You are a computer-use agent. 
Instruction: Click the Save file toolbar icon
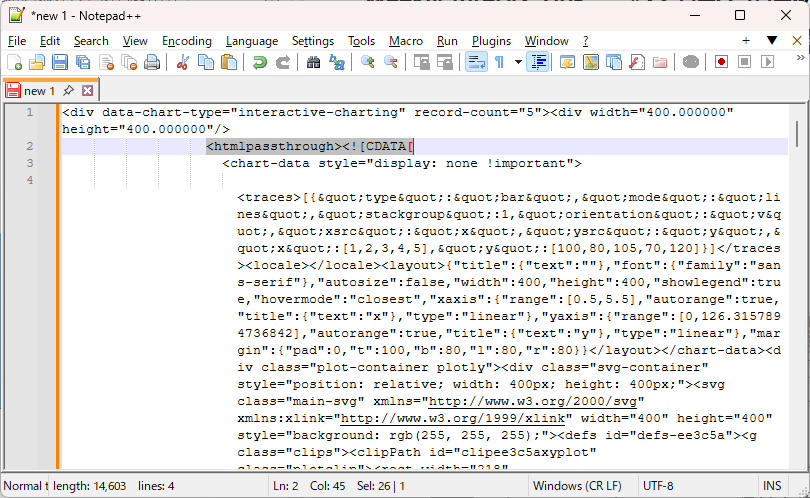point(60,62)
